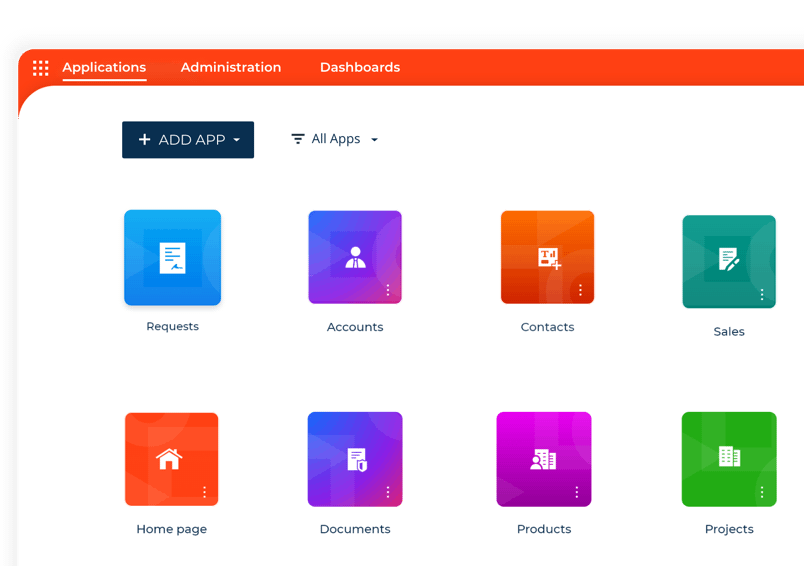Open the Projects app tile
Viewport: 804px width, 566px height.
[x=729, y=459]
